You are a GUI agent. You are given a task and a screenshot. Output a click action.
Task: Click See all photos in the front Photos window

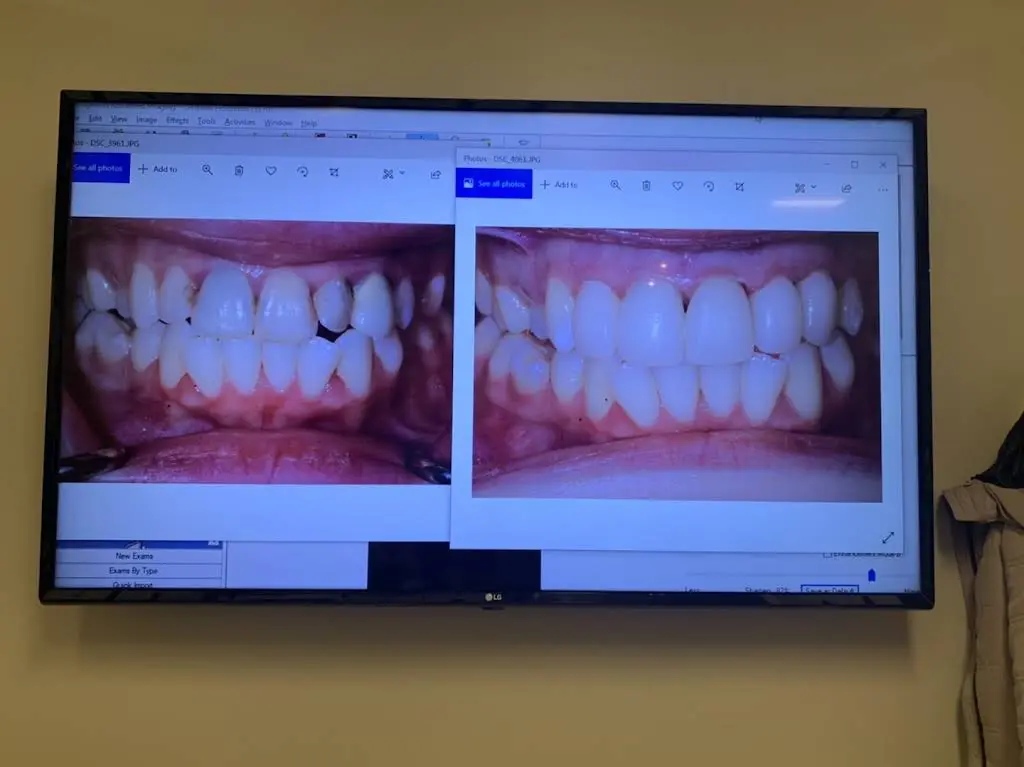tap(494, 184)
